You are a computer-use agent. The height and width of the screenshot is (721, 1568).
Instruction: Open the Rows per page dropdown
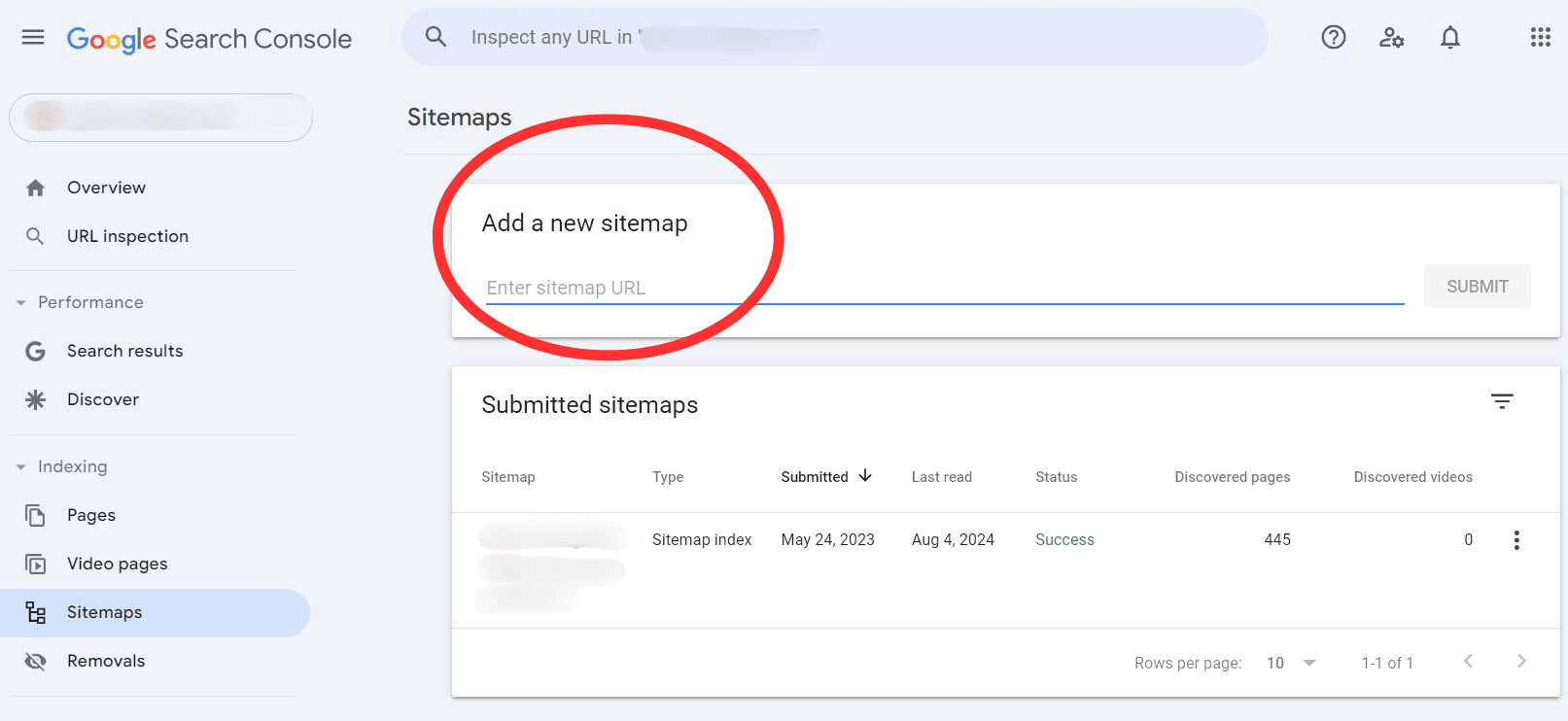click(x=1291, y=663)
